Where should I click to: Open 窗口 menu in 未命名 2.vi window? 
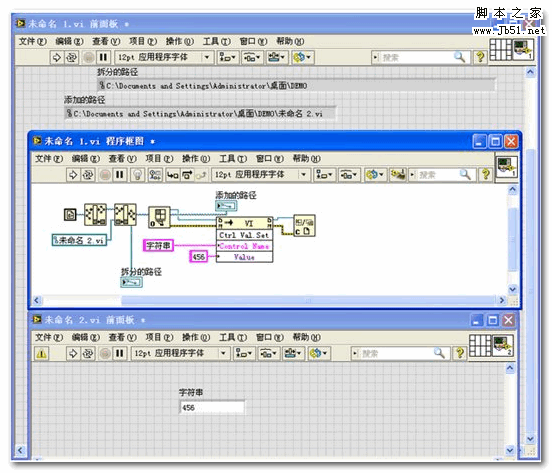[x=270, y=337]
